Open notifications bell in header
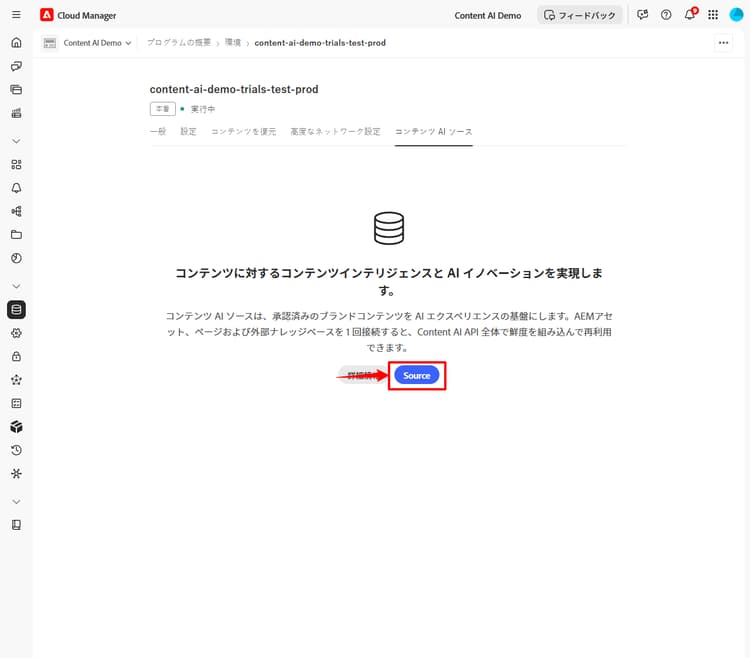Image resolution: width=750 pixels, height=658 pixels. 690,14
